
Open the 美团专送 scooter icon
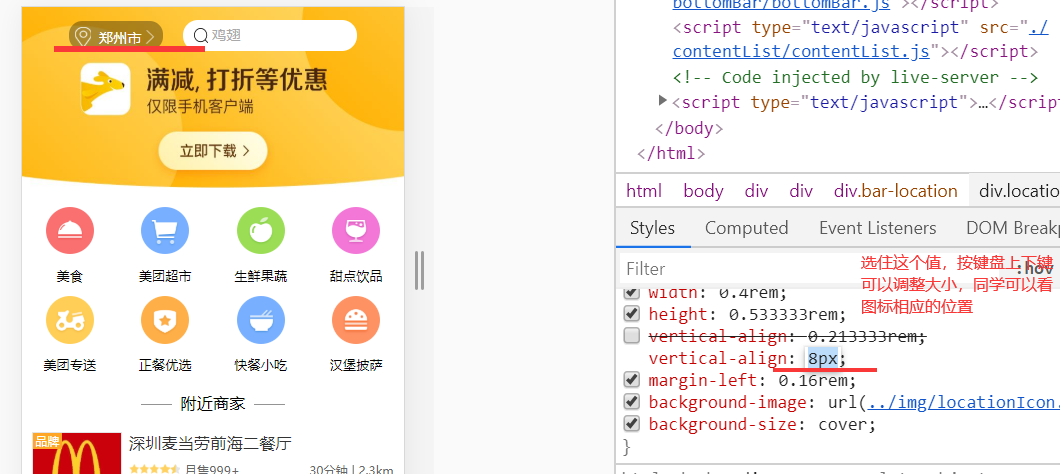[x=70, y=320]
